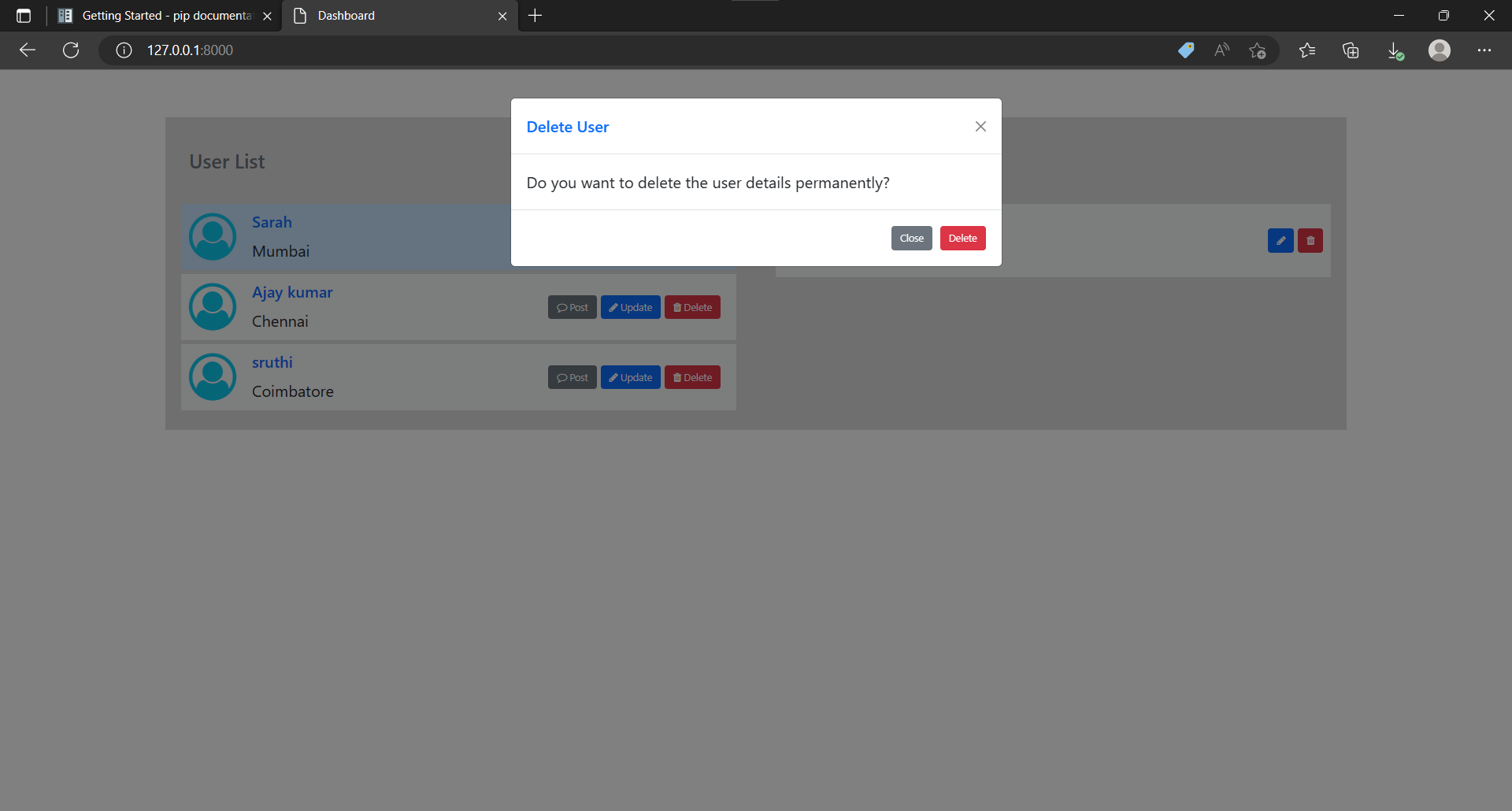Go back to previous page
The height and width of the screenshot is (811, 1512).
(x=28, y=50)
